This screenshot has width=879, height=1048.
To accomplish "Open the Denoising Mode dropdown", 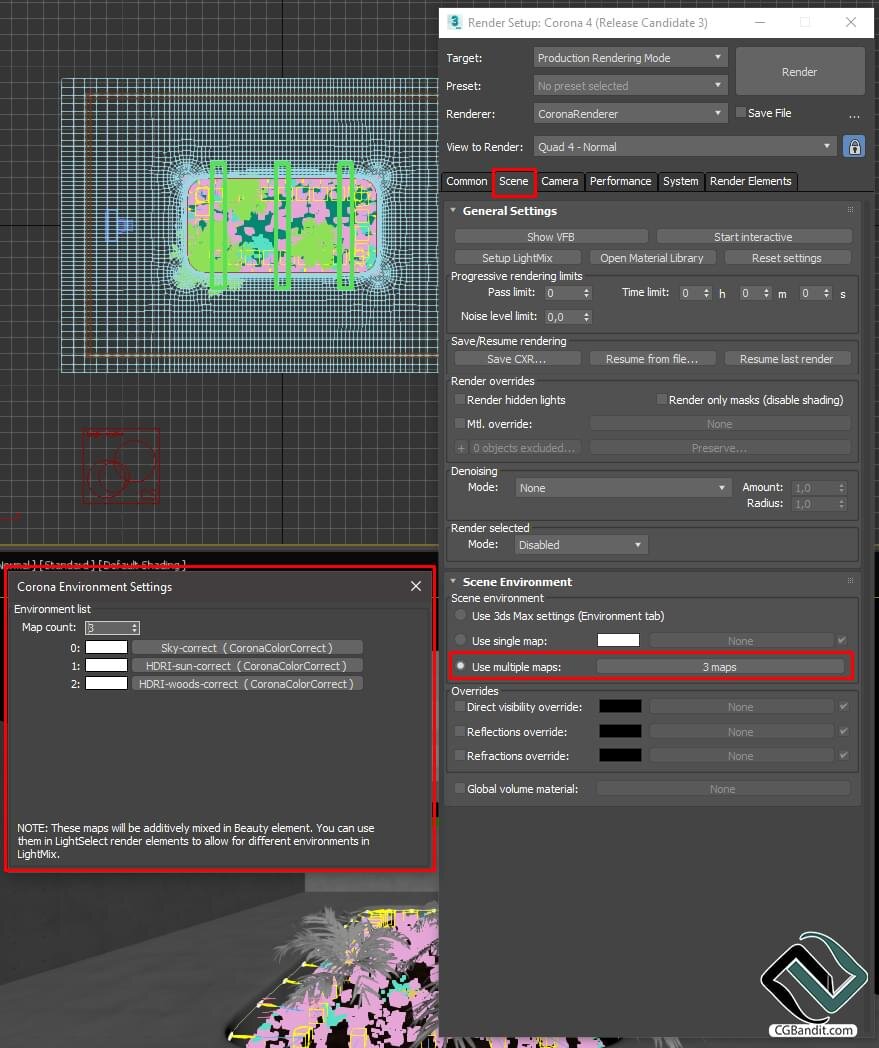I will click(622, 488).
